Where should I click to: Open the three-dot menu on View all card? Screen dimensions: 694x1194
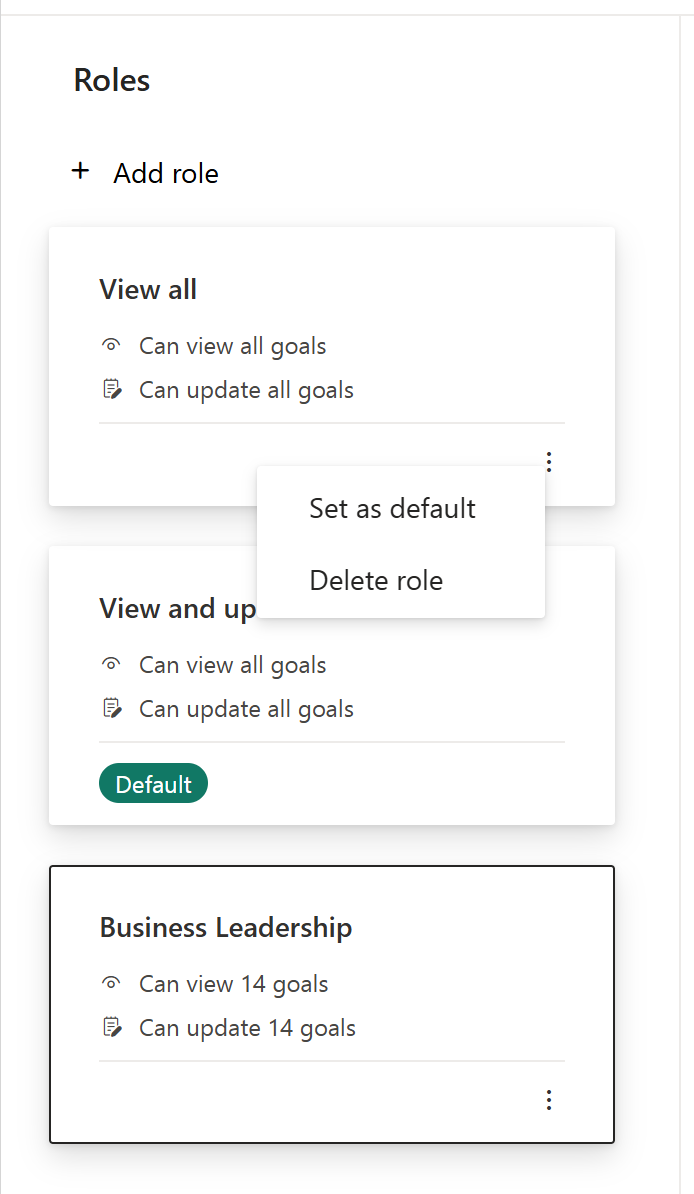548,461
